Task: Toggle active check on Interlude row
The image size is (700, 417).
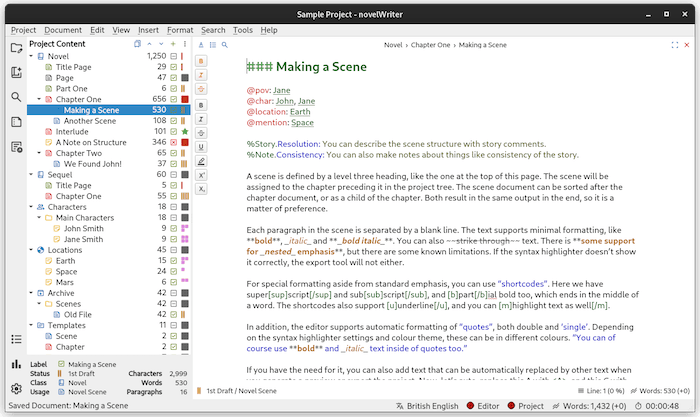Action: 174,131
